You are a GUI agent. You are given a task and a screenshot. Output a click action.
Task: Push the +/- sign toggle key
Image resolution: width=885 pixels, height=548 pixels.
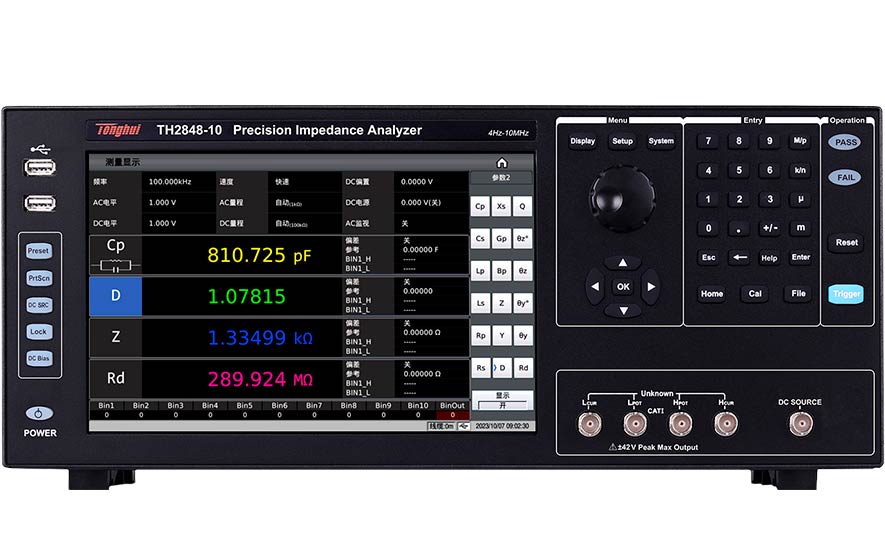click(x=770, y=228)
